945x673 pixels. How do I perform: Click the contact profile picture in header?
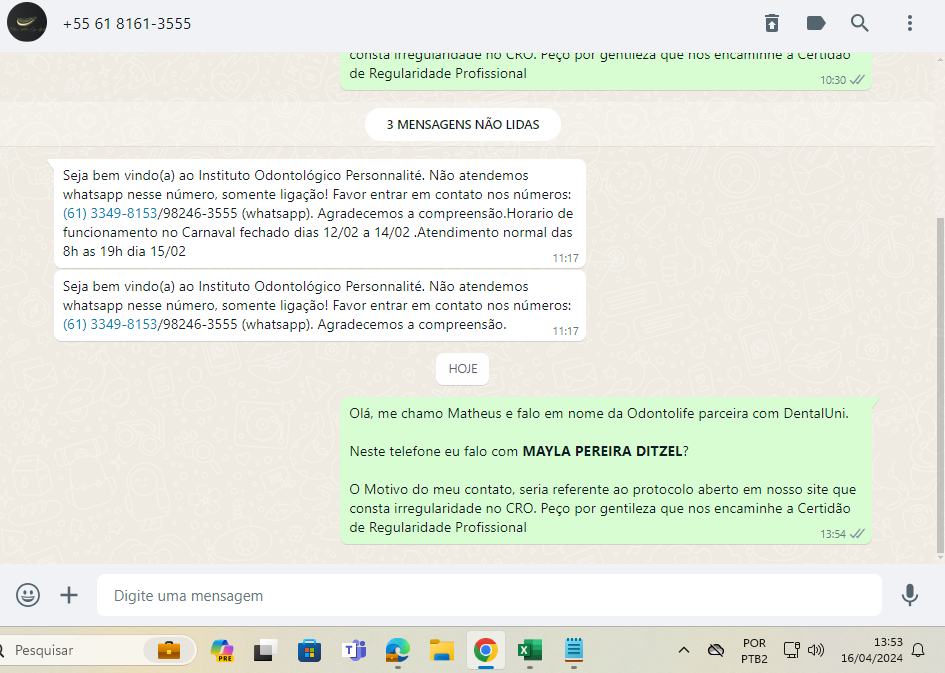click(x=27, y=23)
